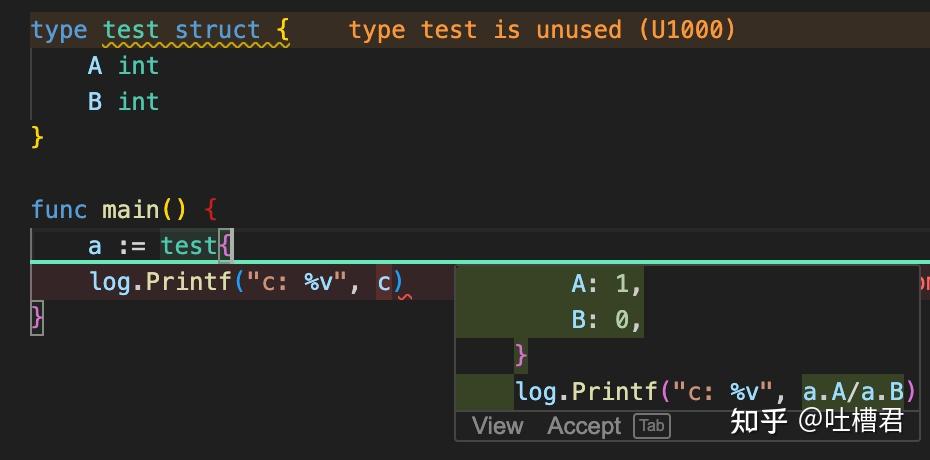This screenshot has width=930, height=460.
Task: Click the 'main' function name
Action: (130, 210)
